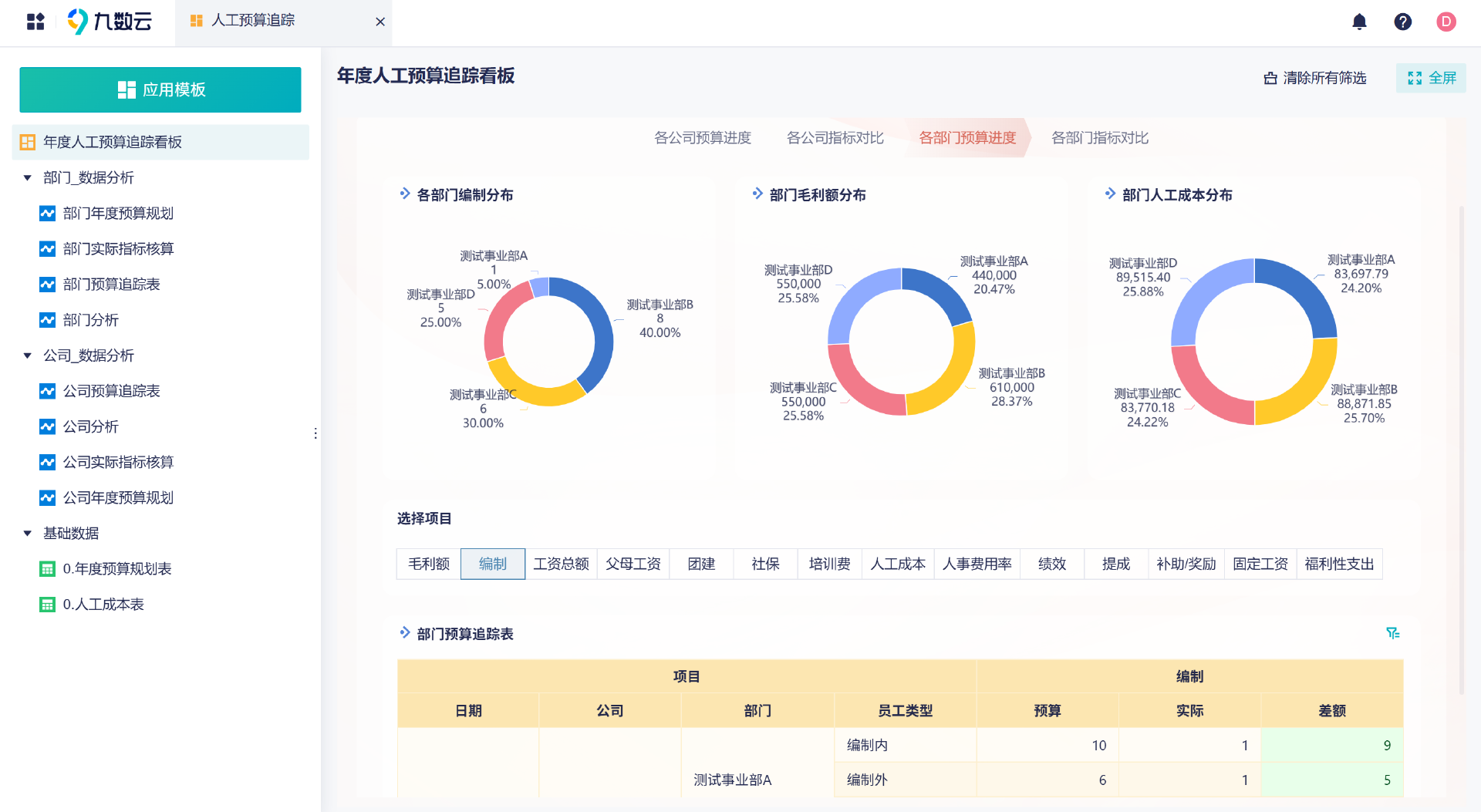The width and height of the screenshot is (1481, 812).
Task: Collapse the 公司_数据分析 section
Action: tap(28, 355)
